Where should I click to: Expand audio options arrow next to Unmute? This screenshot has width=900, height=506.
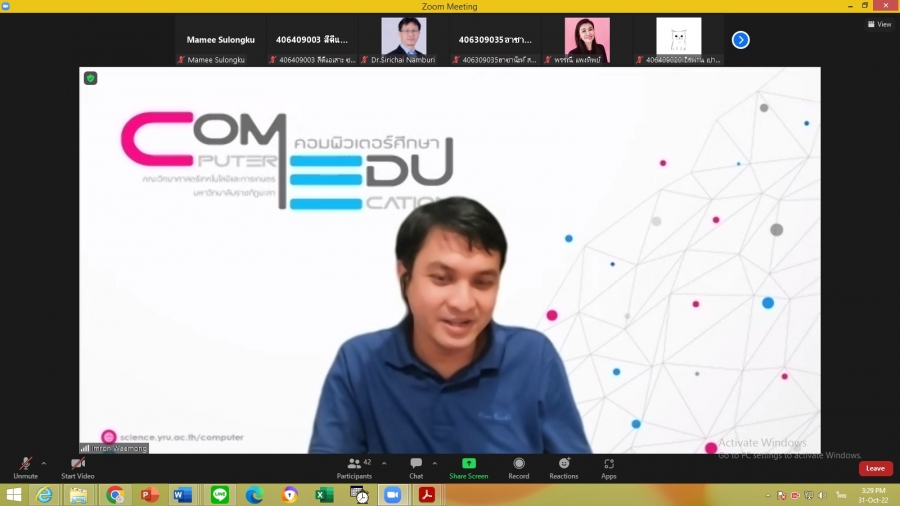(44, 463)
